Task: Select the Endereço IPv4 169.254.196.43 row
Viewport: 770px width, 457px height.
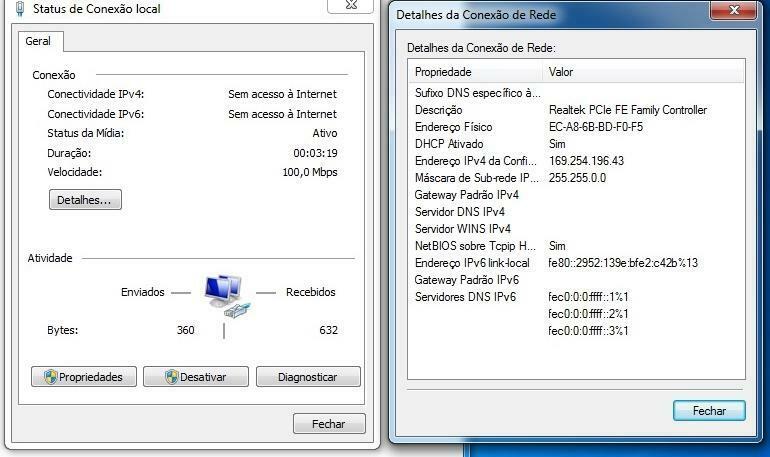Action: [x=576, y=161]
